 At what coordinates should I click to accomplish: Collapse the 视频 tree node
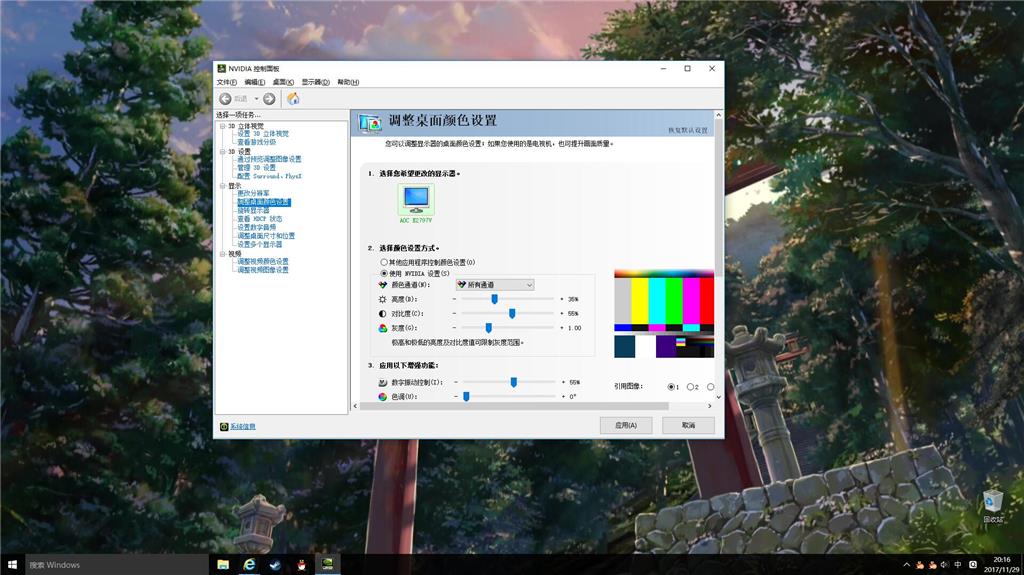[222, 254]
